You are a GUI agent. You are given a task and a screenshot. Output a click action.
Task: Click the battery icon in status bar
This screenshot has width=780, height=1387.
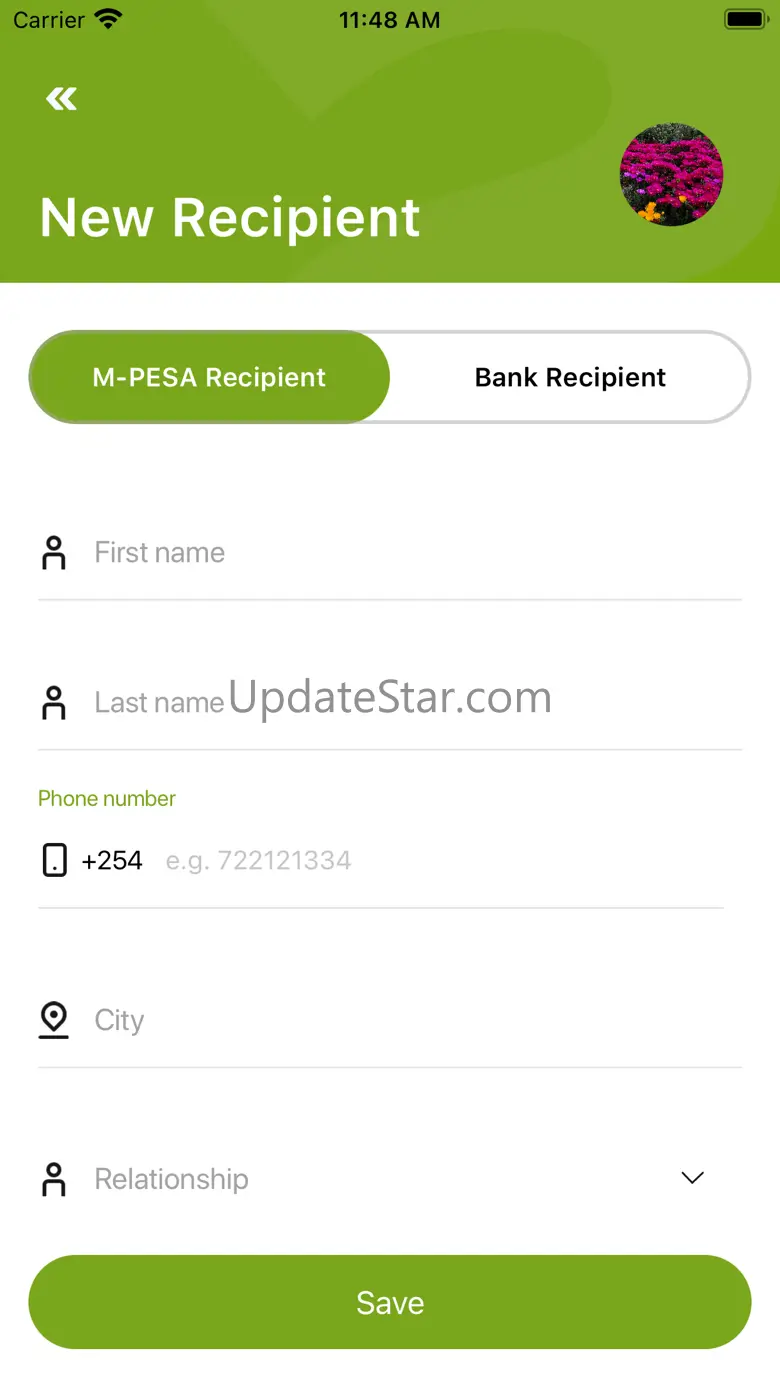745,19
